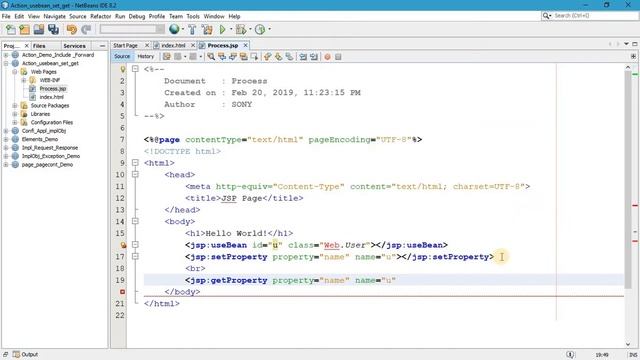Click the red Start Macro Recording icon
This screenshot has width=640, height=360.
point(327,57)
